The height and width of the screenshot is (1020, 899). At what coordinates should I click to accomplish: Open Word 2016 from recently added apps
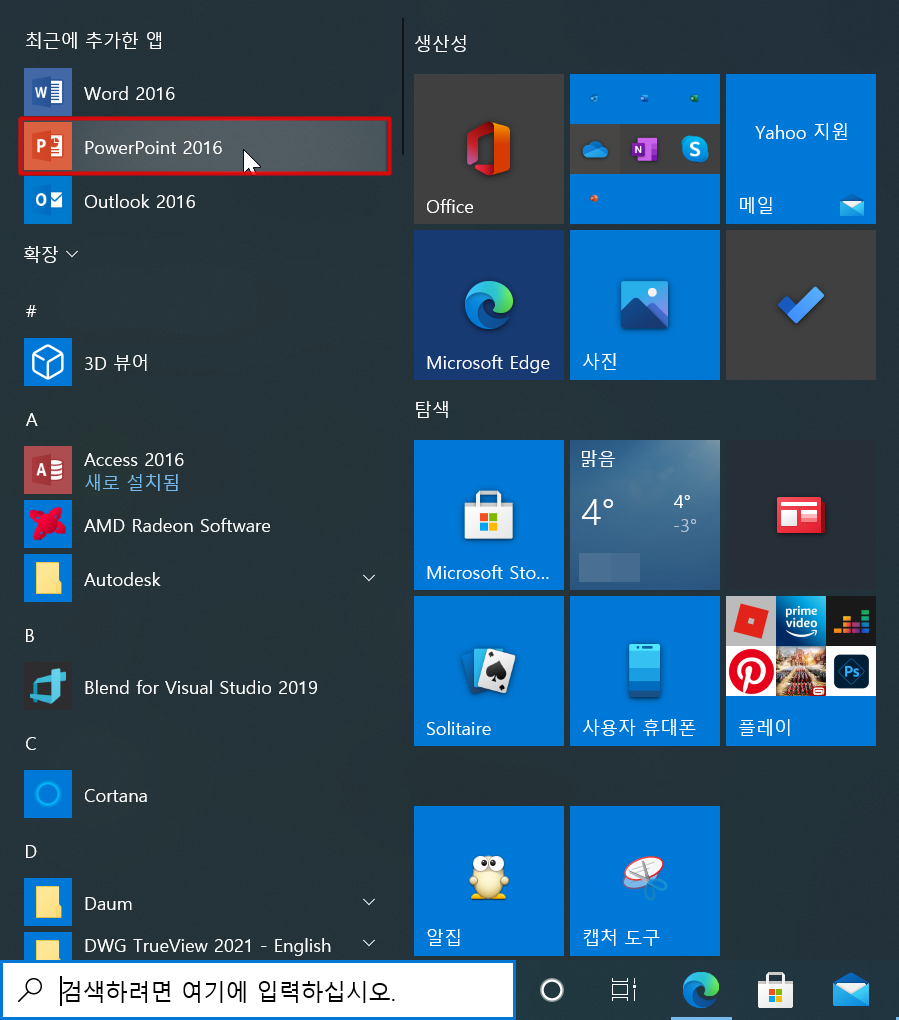pos(205,93)
